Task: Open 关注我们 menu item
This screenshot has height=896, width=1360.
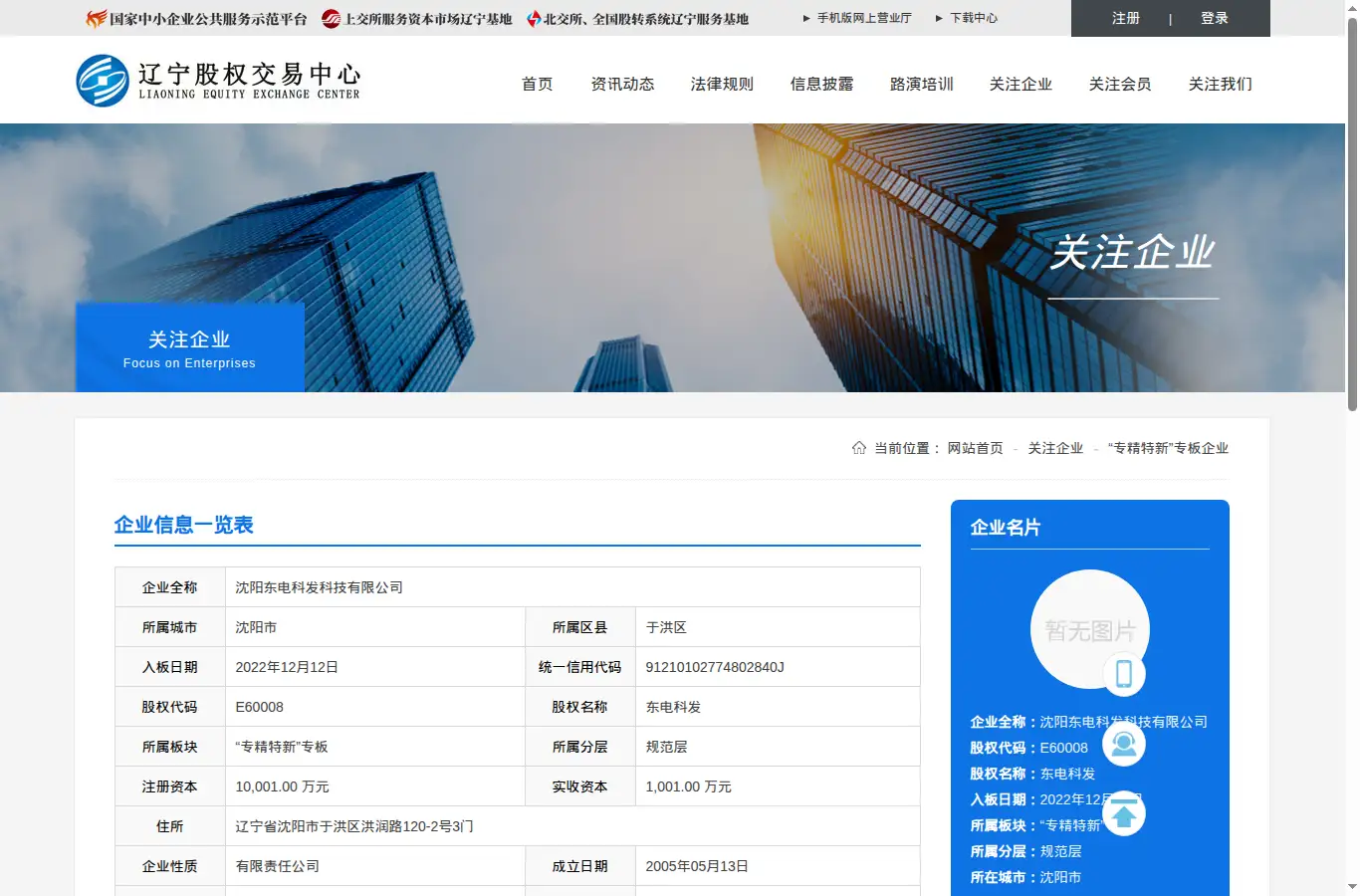Action: 1221,84
